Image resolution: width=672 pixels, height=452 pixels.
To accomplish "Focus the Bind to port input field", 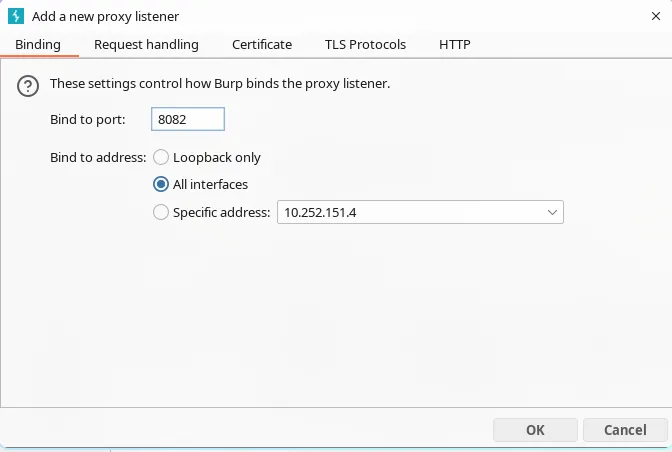I will [188, 120].
